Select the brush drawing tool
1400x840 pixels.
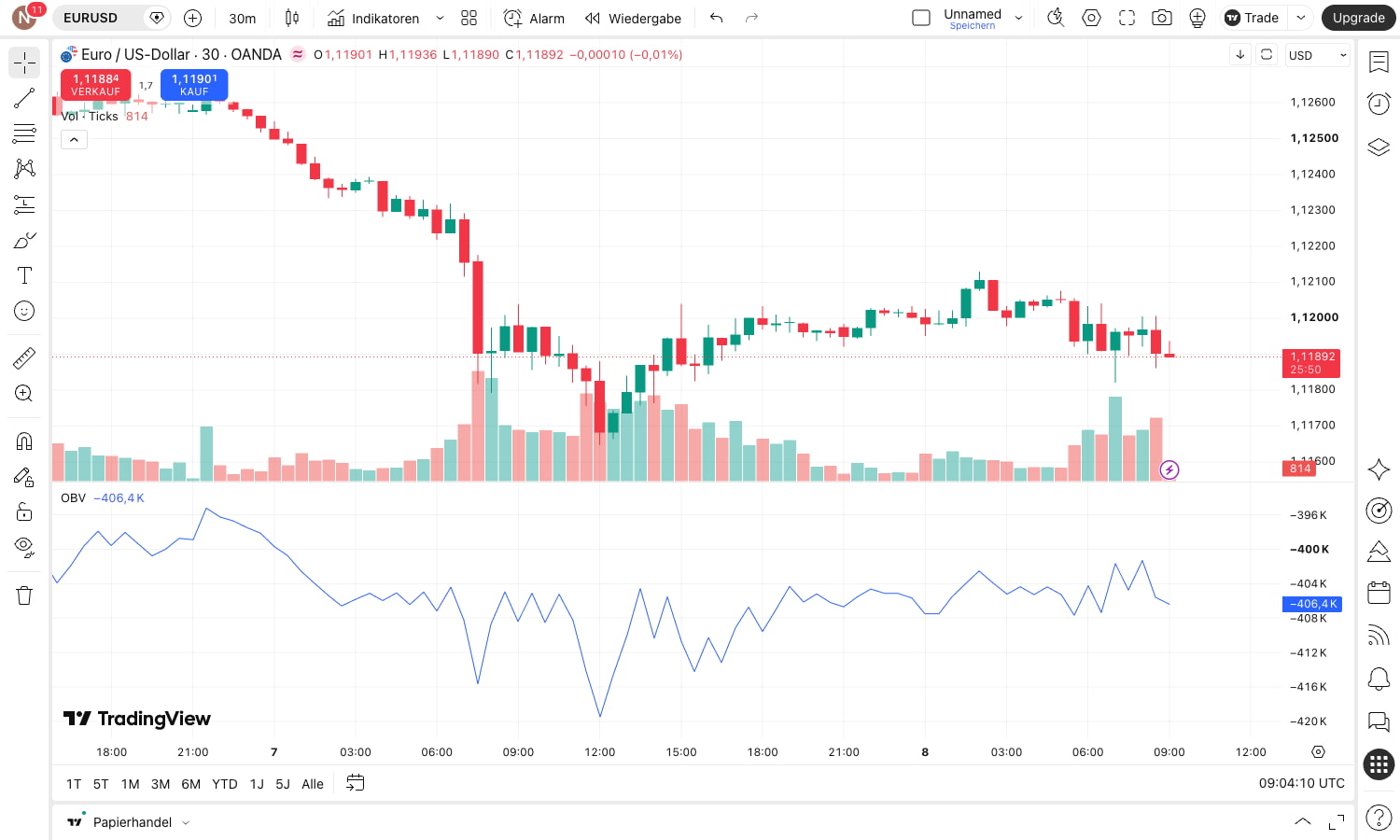(x=24, y=240)
